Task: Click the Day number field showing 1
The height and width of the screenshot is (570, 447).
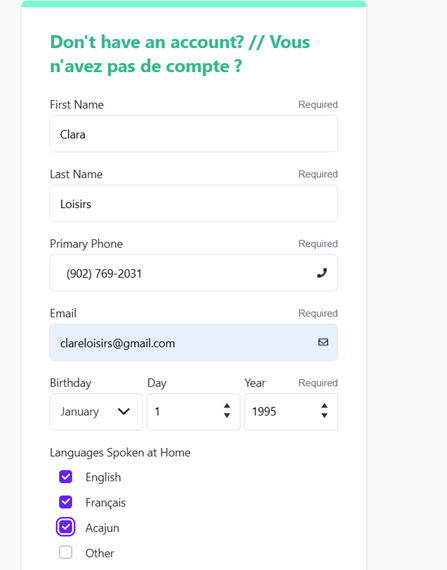Action: pos(193,412)
